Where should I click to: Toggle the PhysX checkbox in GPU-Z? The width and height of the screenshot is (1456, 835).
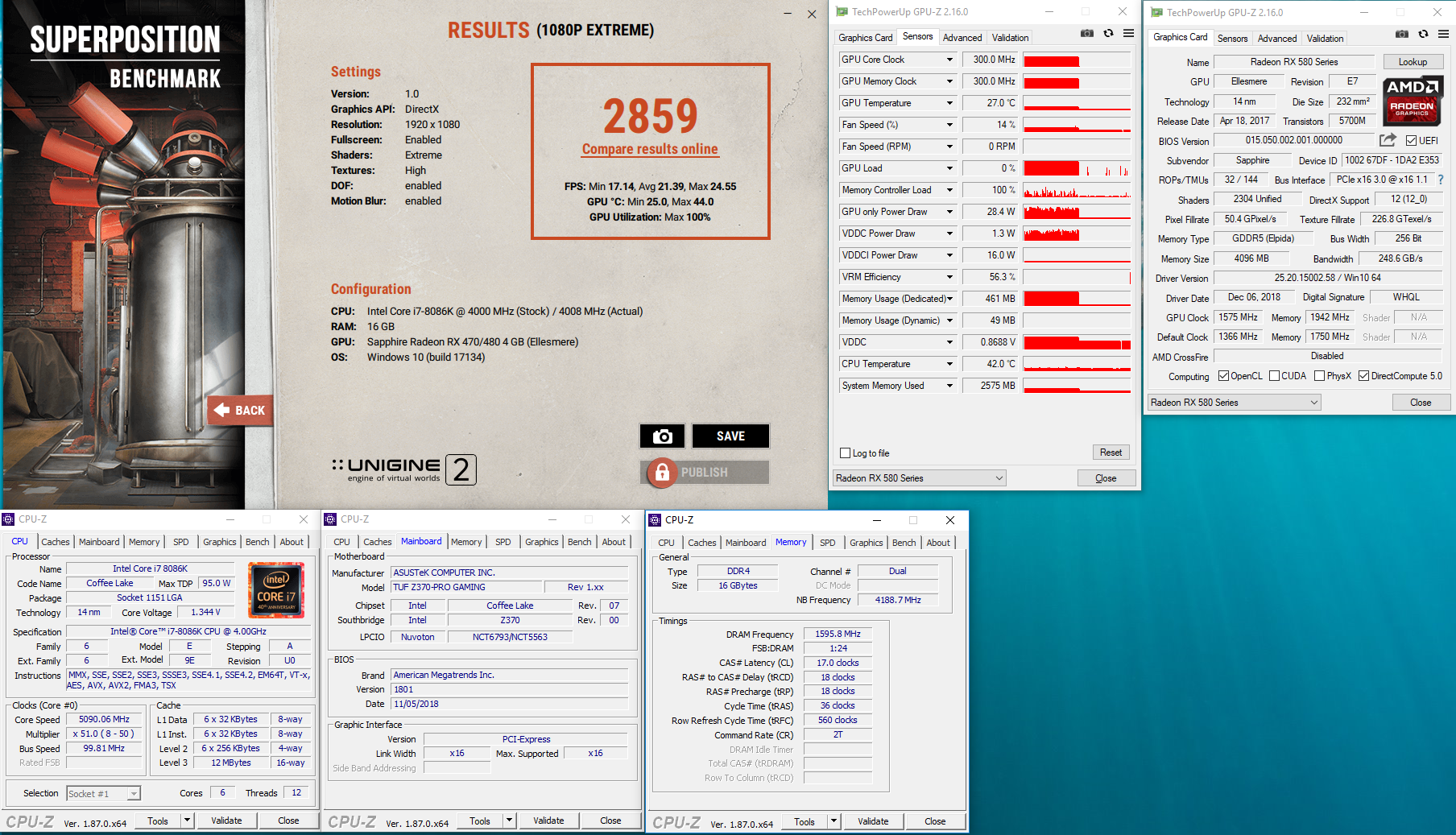[1319, 376]
